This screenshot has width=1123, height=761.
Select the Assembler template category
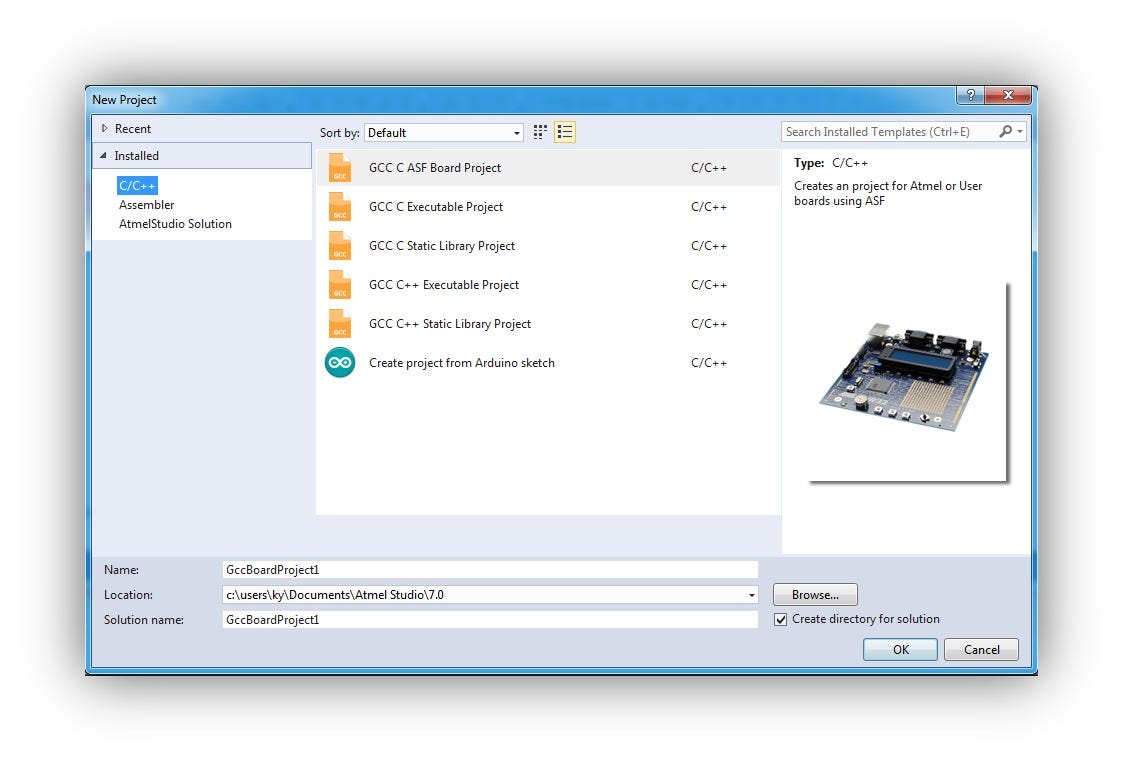146,205
